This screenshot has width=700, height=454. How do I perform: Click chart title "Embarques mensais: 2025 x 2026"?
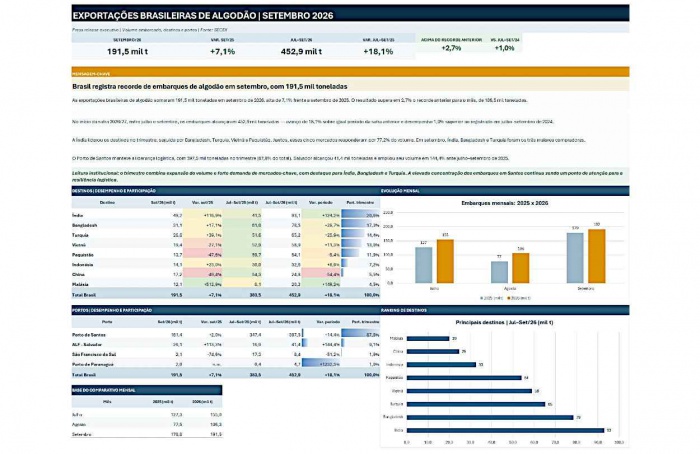504,203
